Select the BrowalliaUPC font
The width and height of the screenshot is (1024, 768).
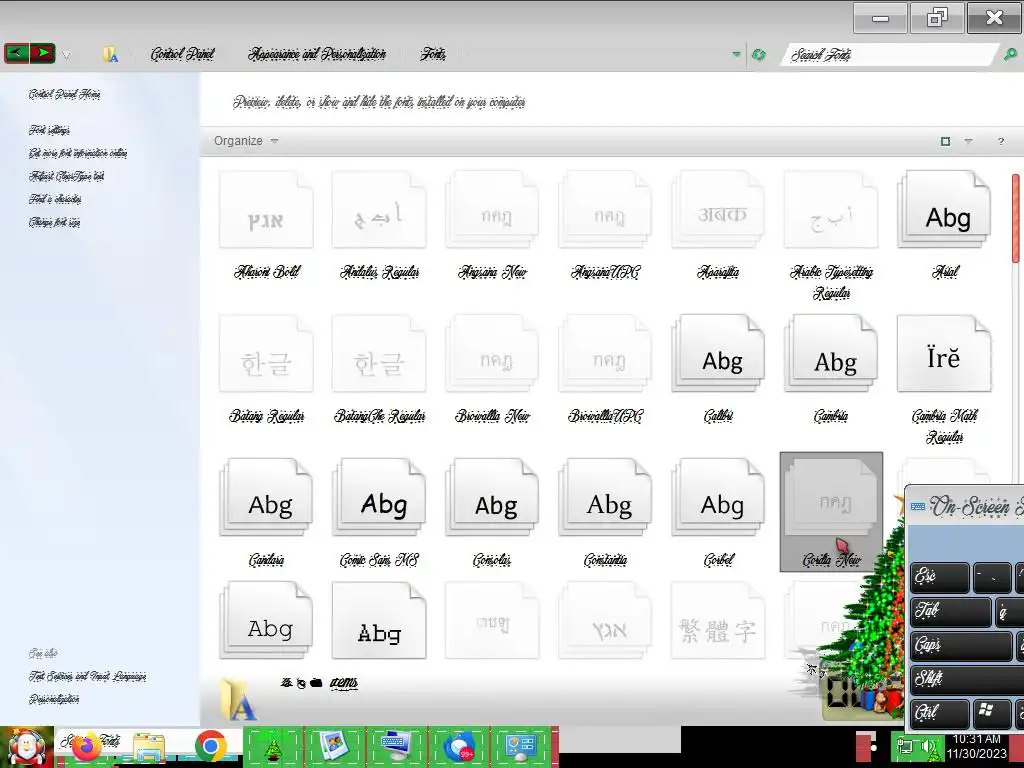pos(605,369)
